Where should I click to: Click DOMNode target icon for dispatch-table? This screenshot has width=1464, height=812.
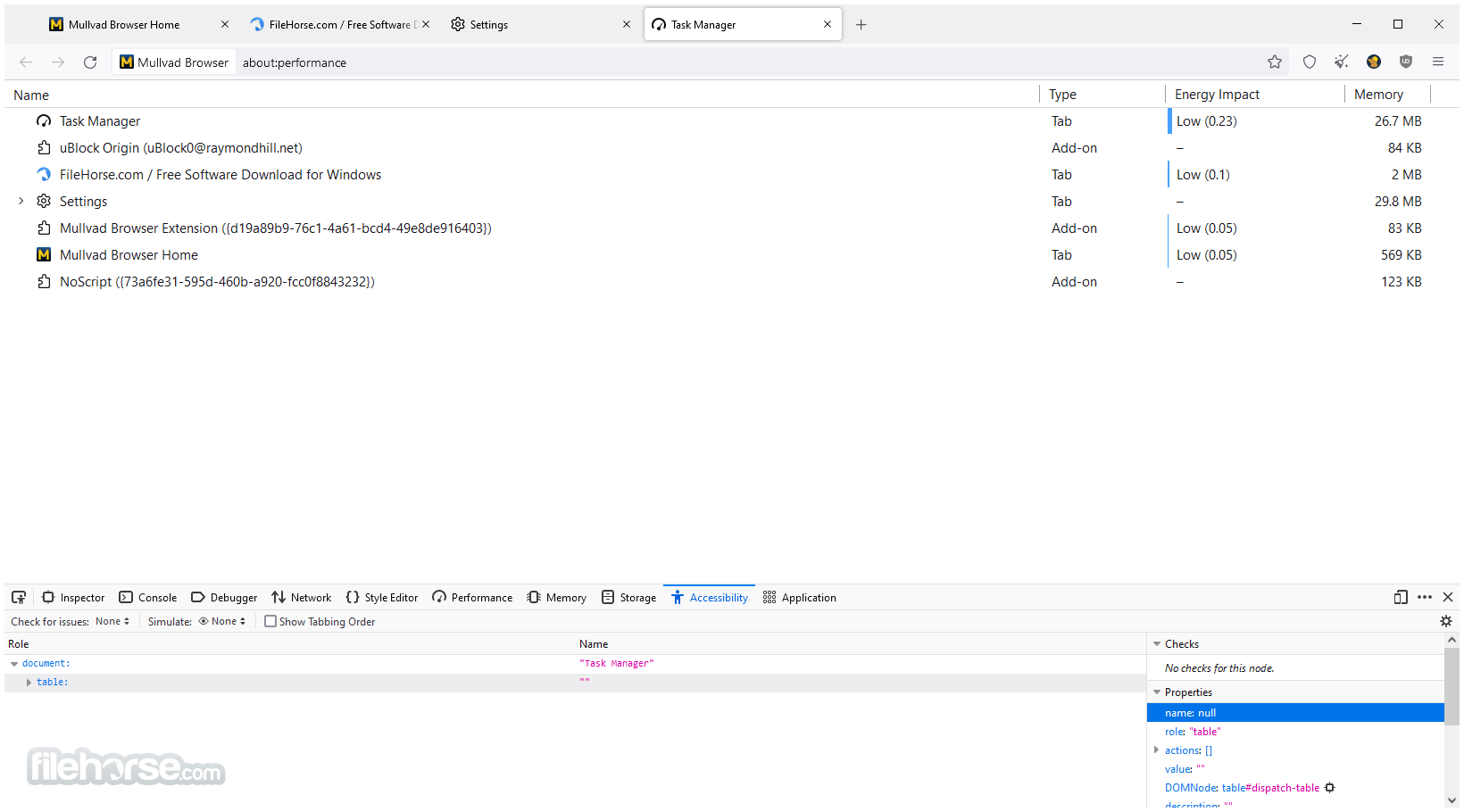point(1330,788)
